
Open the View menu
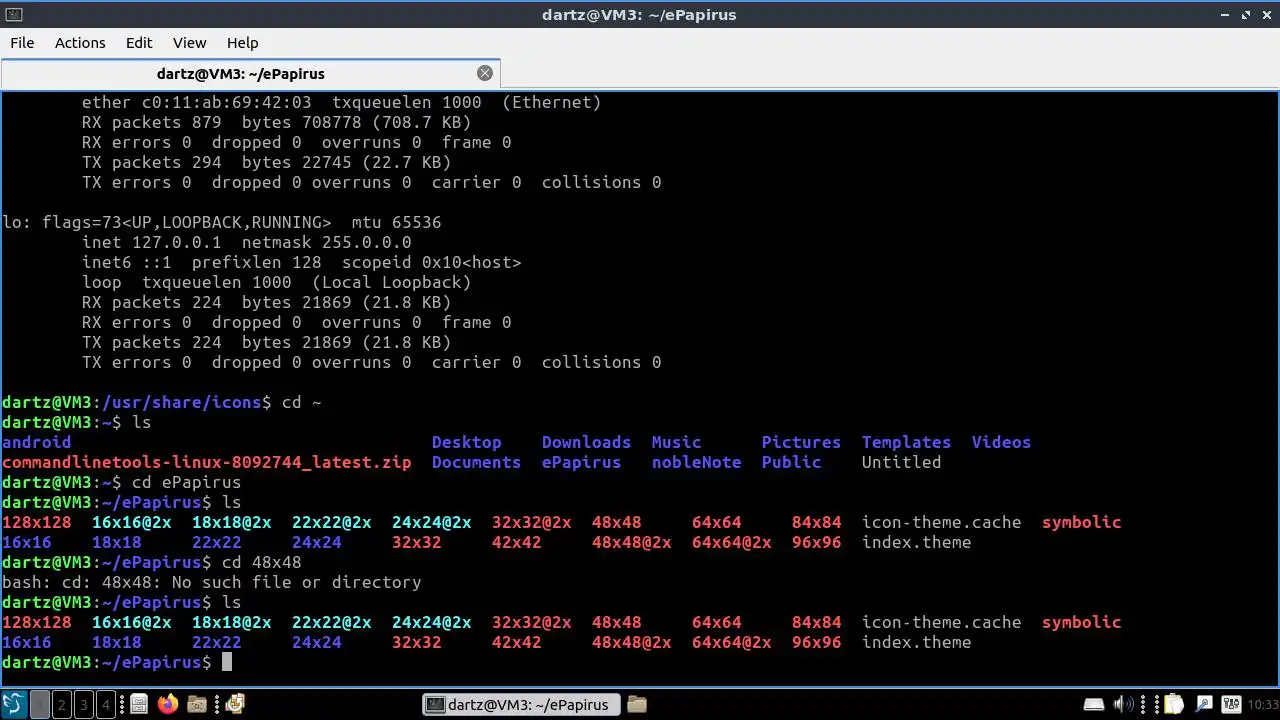(189, 43)
